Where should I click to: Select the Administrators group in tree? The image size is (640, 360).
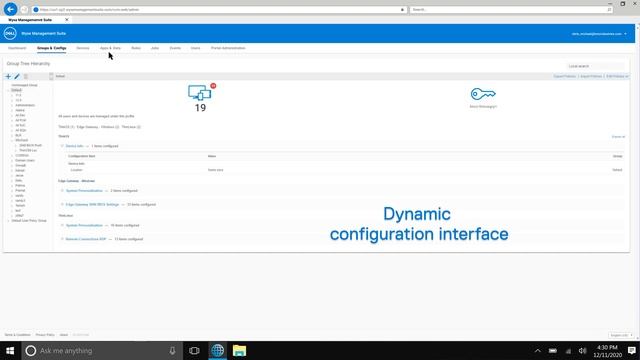point(25,105)
